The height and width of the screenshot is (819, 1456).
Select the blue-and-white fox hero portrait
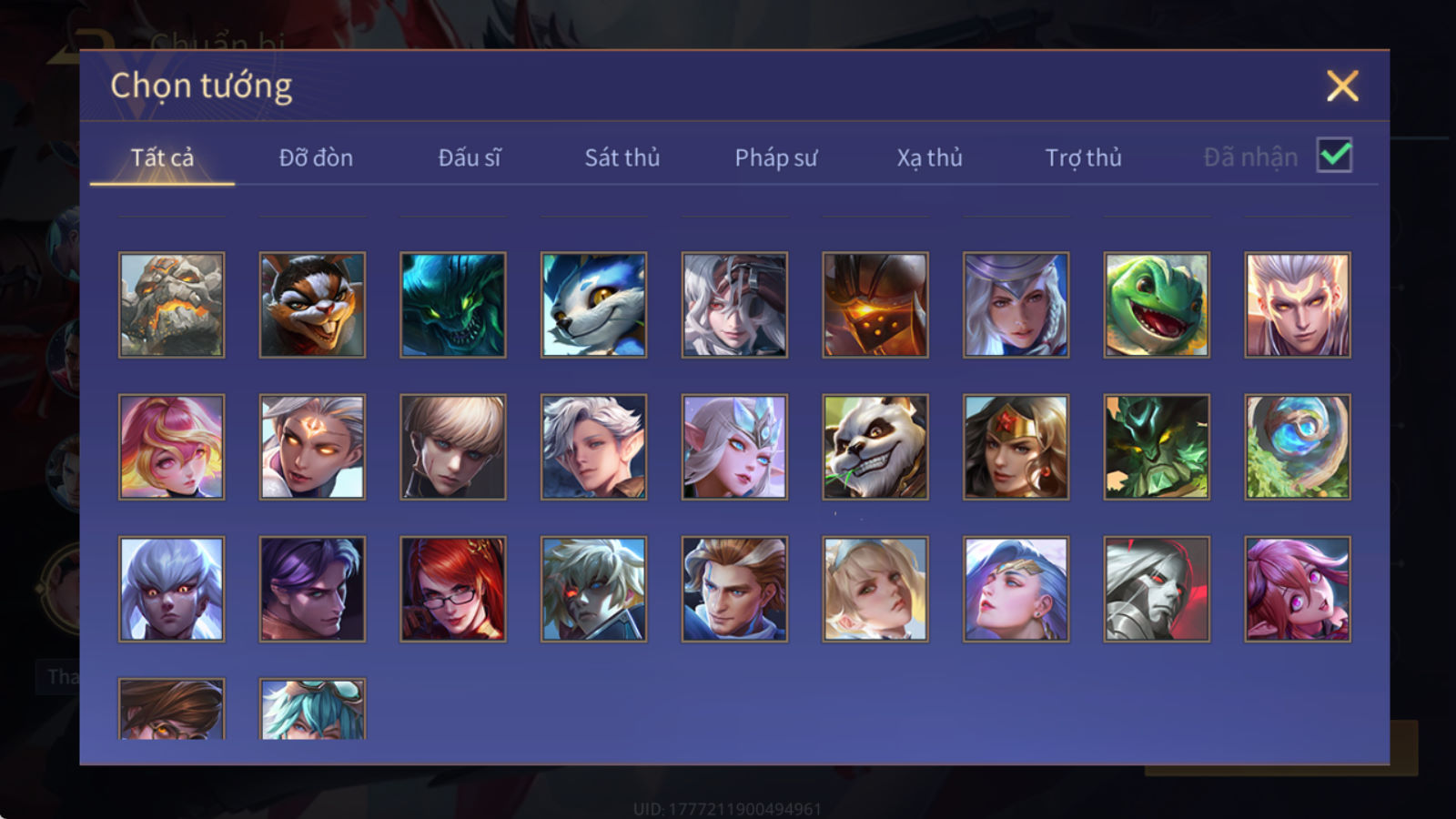pos(593,305)
